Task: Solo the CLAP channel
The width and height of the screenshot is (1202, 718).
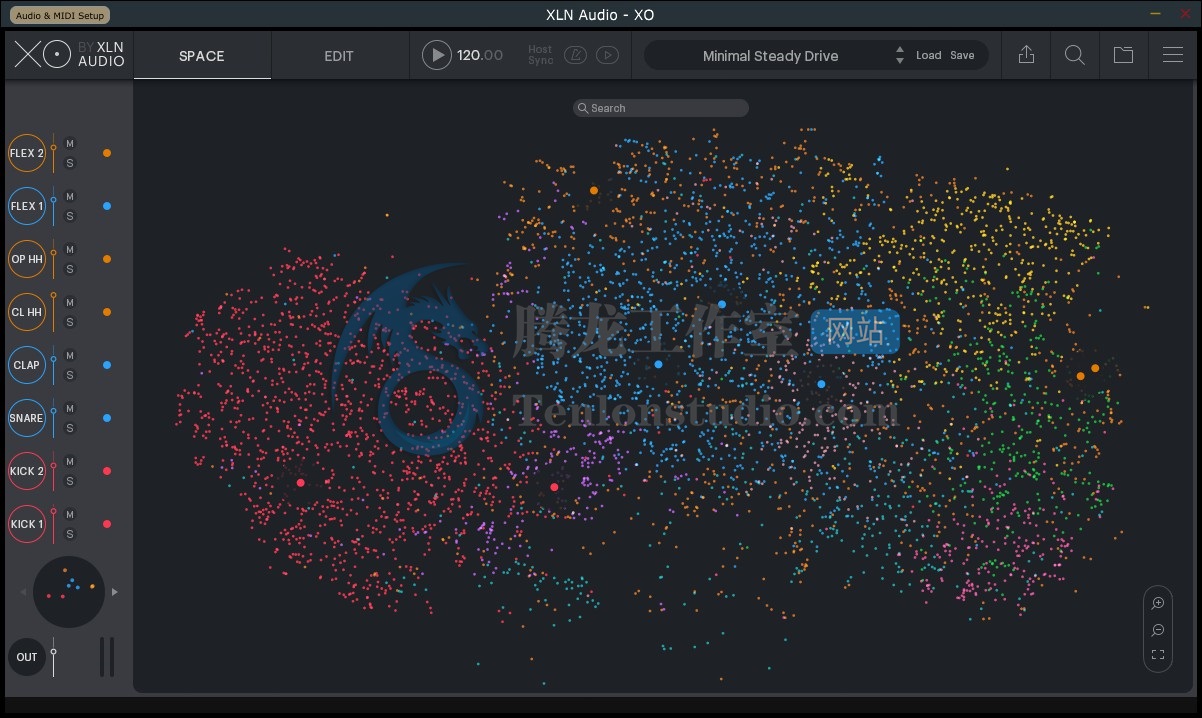Action: 70,375
